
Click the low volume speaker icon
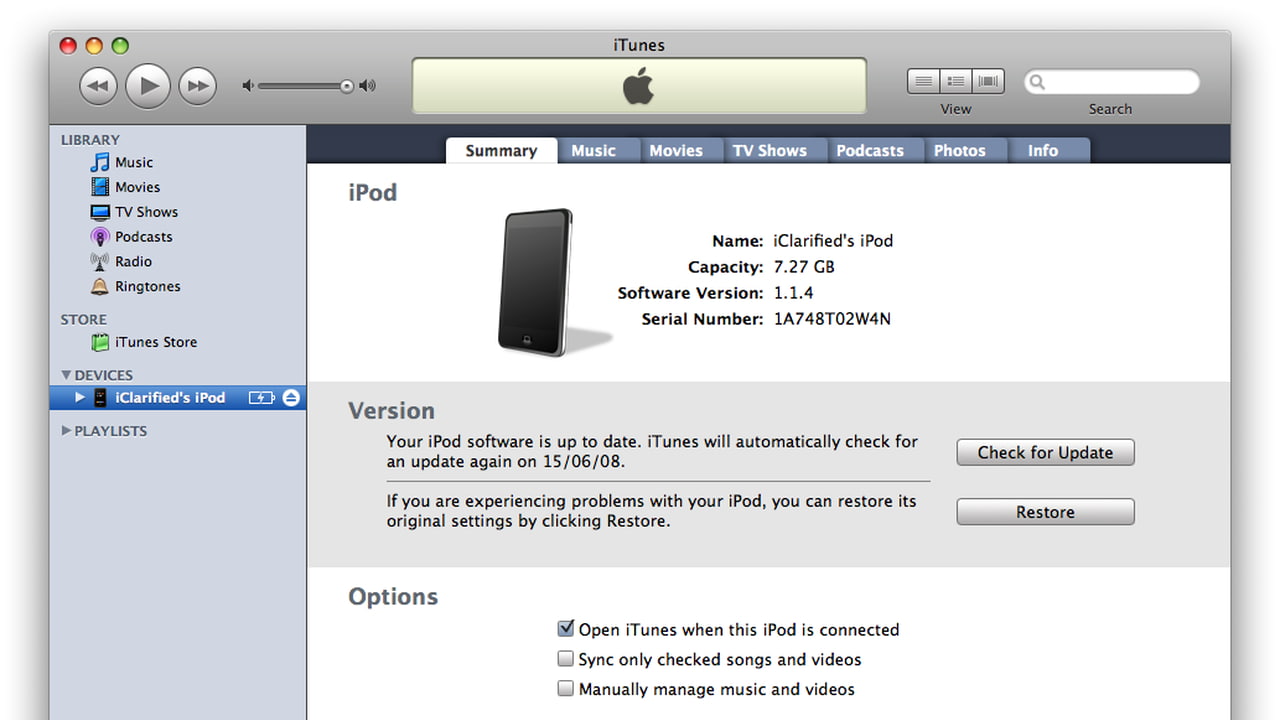[x=248, y=86]
